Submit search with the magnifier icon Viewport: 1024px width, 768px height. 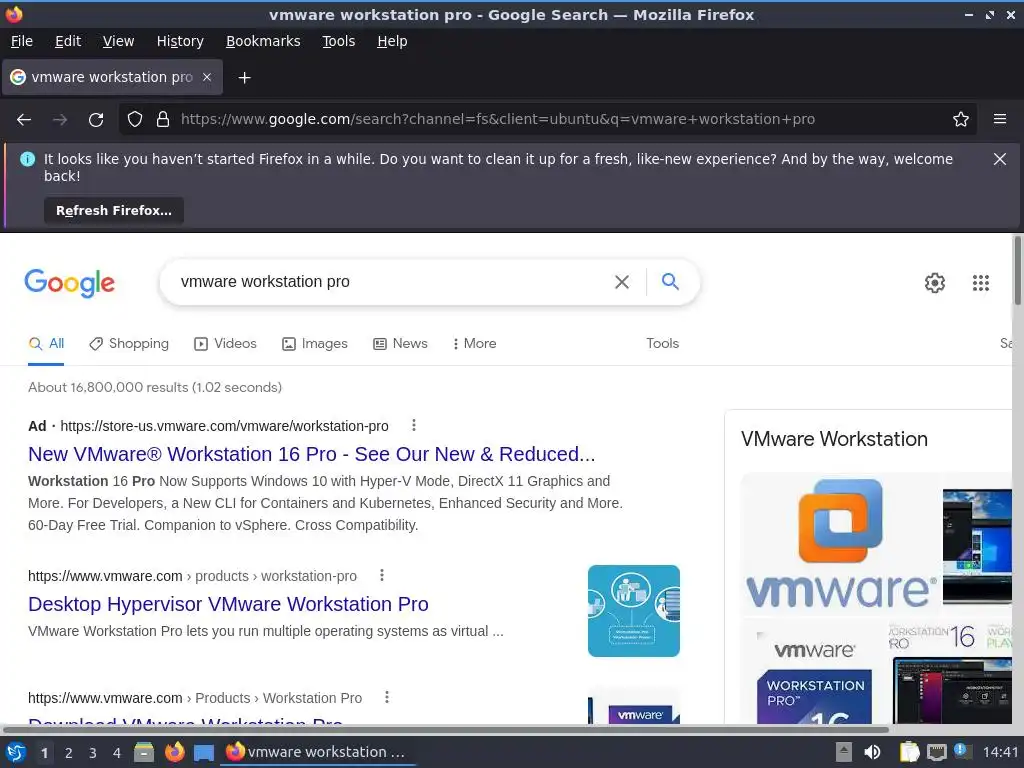click(670, 281)
